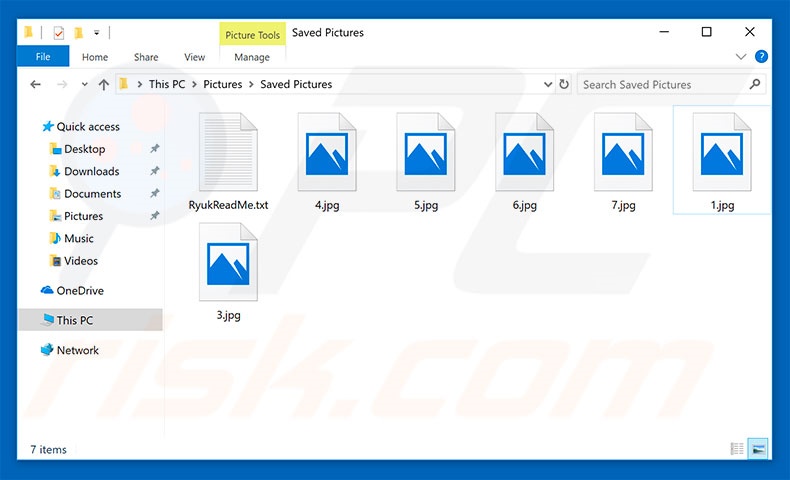The width and height of the screenshot is (790, 480).
Task: Click the pin icon next to Downloads
Action: 155,171
